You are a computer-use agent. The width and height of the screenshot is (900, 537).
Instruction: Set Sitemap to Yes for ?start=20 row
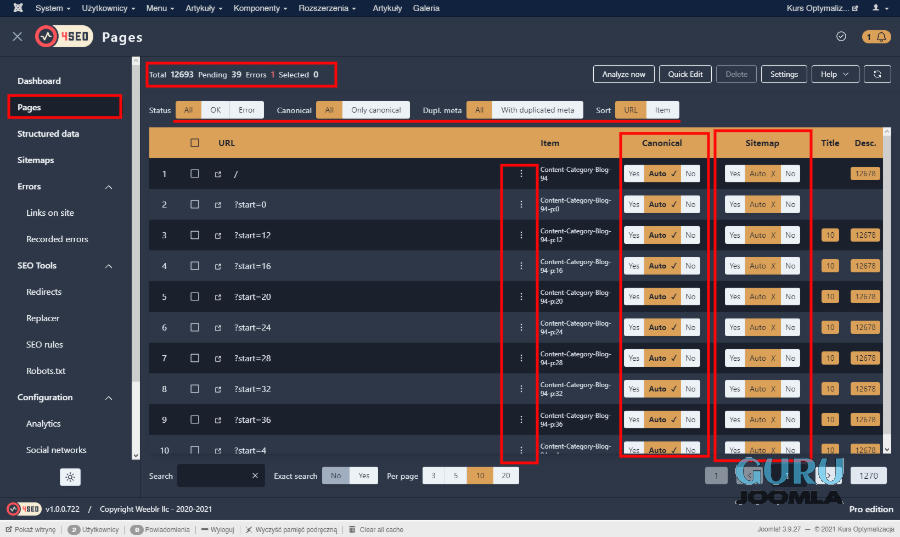tap(735, 297)
